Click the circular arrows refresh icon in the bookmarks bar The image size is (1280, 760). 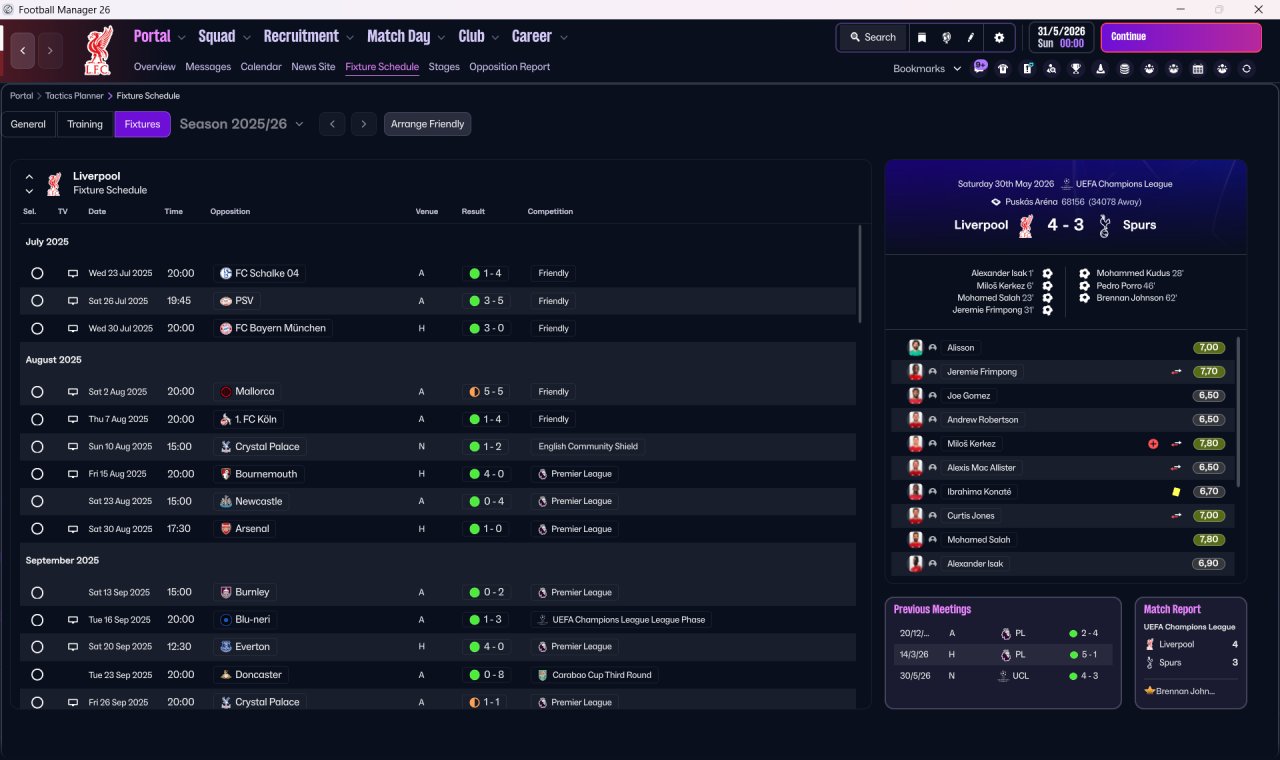(x=1246, y=69)
